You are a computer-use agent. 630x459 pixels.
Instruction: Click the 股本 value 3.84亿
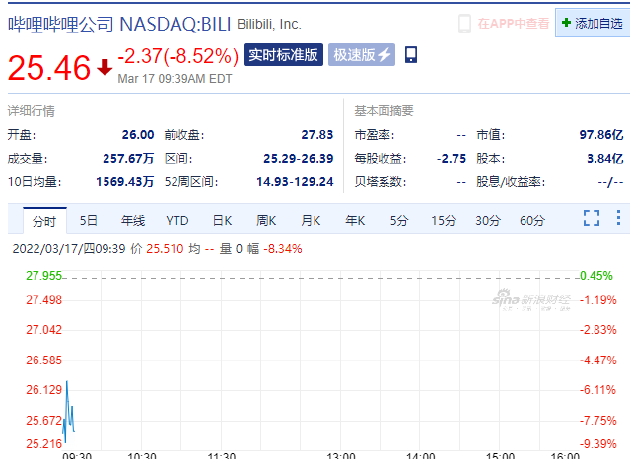(x=605, y=158)
